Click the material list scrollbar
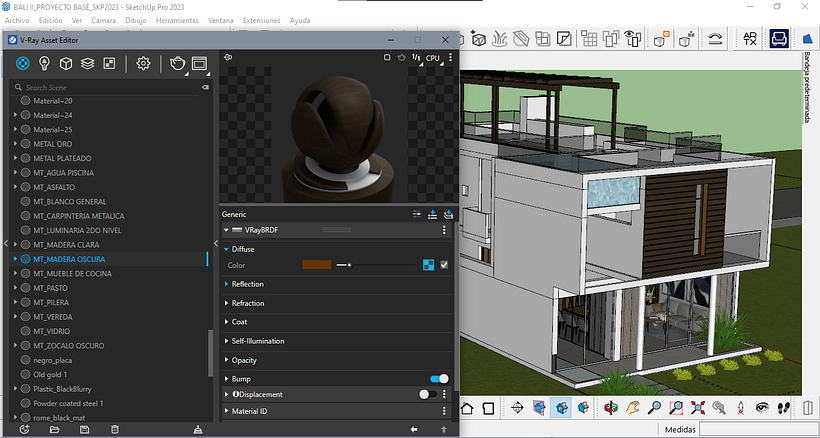Image resolution: width=820 pixels, height=438 pixels. [x=211, y=353]
